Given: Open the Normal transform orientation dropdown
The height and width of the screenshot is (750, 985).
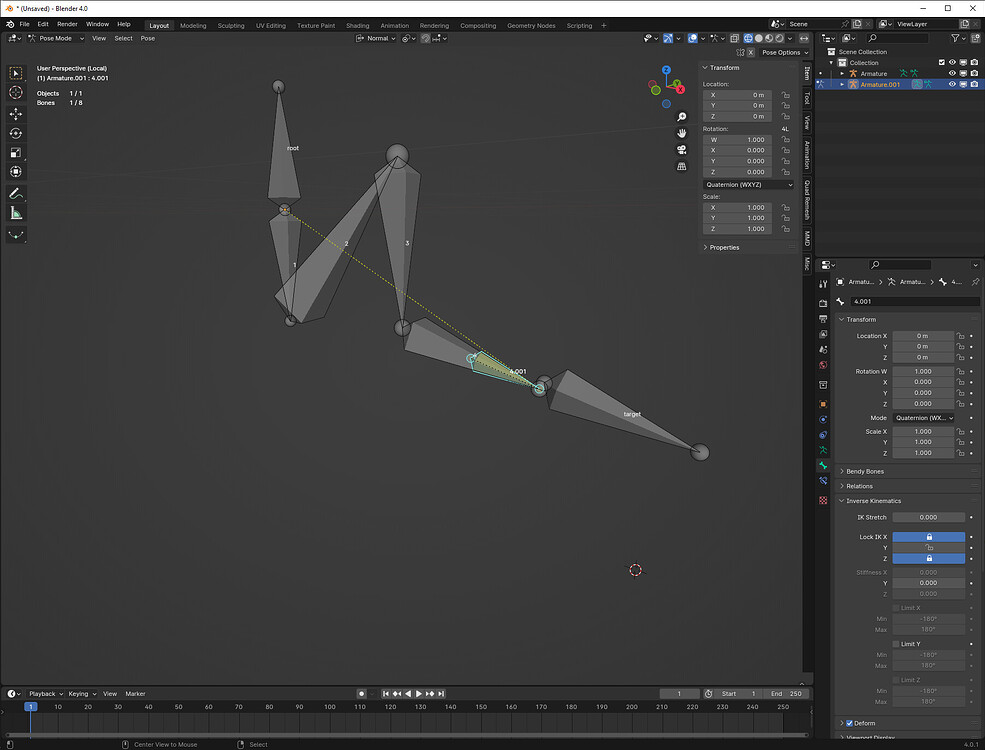Looking at the screenshot, I should (376, 38).
